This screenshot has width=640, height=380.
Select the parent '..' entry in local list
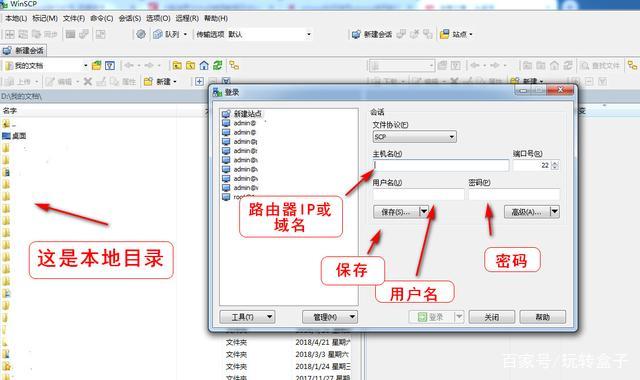[x=9, y=124]
